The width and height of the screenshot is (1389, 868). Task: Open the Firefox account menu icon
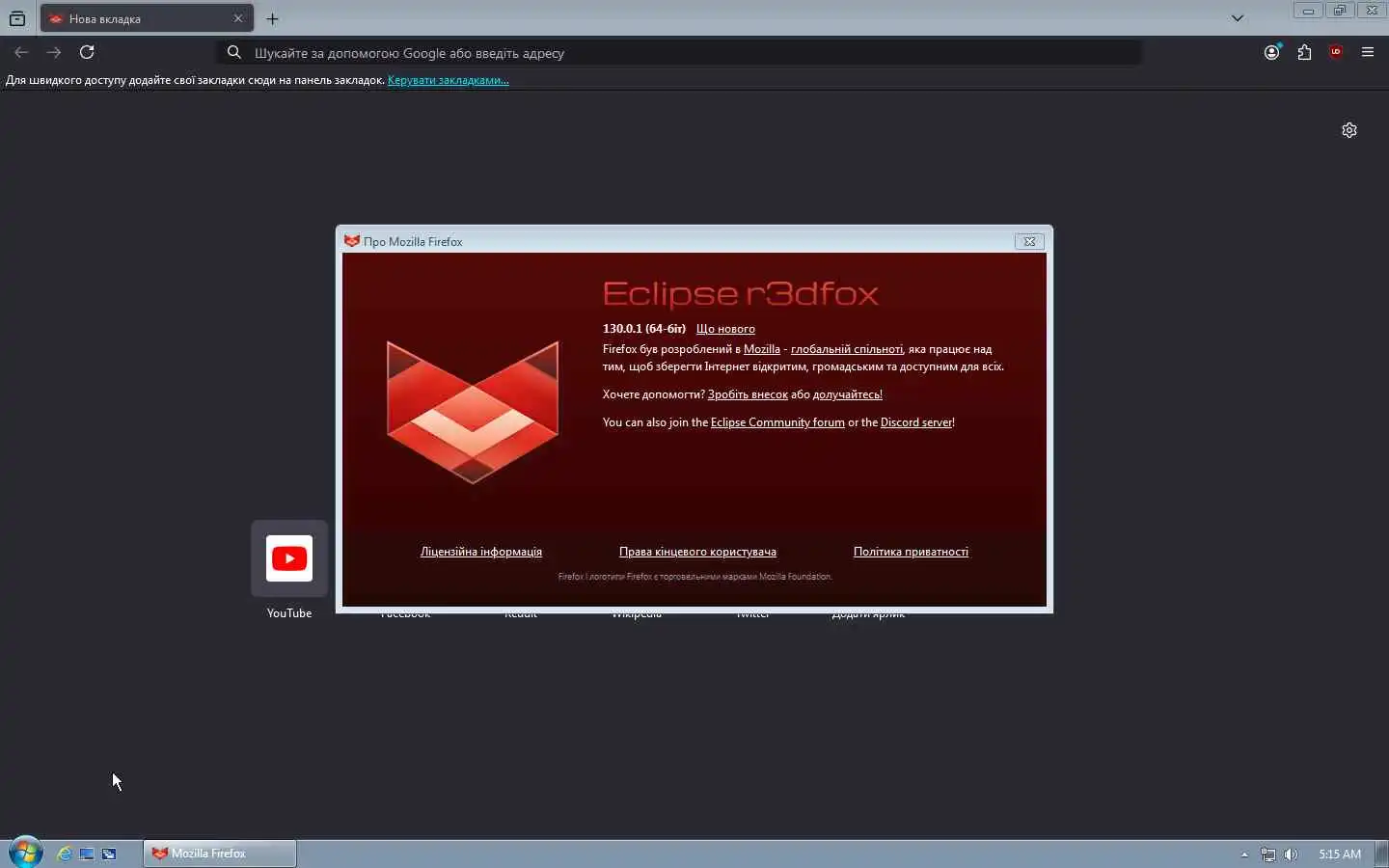pyautogui.click(x=1272, y=52)
